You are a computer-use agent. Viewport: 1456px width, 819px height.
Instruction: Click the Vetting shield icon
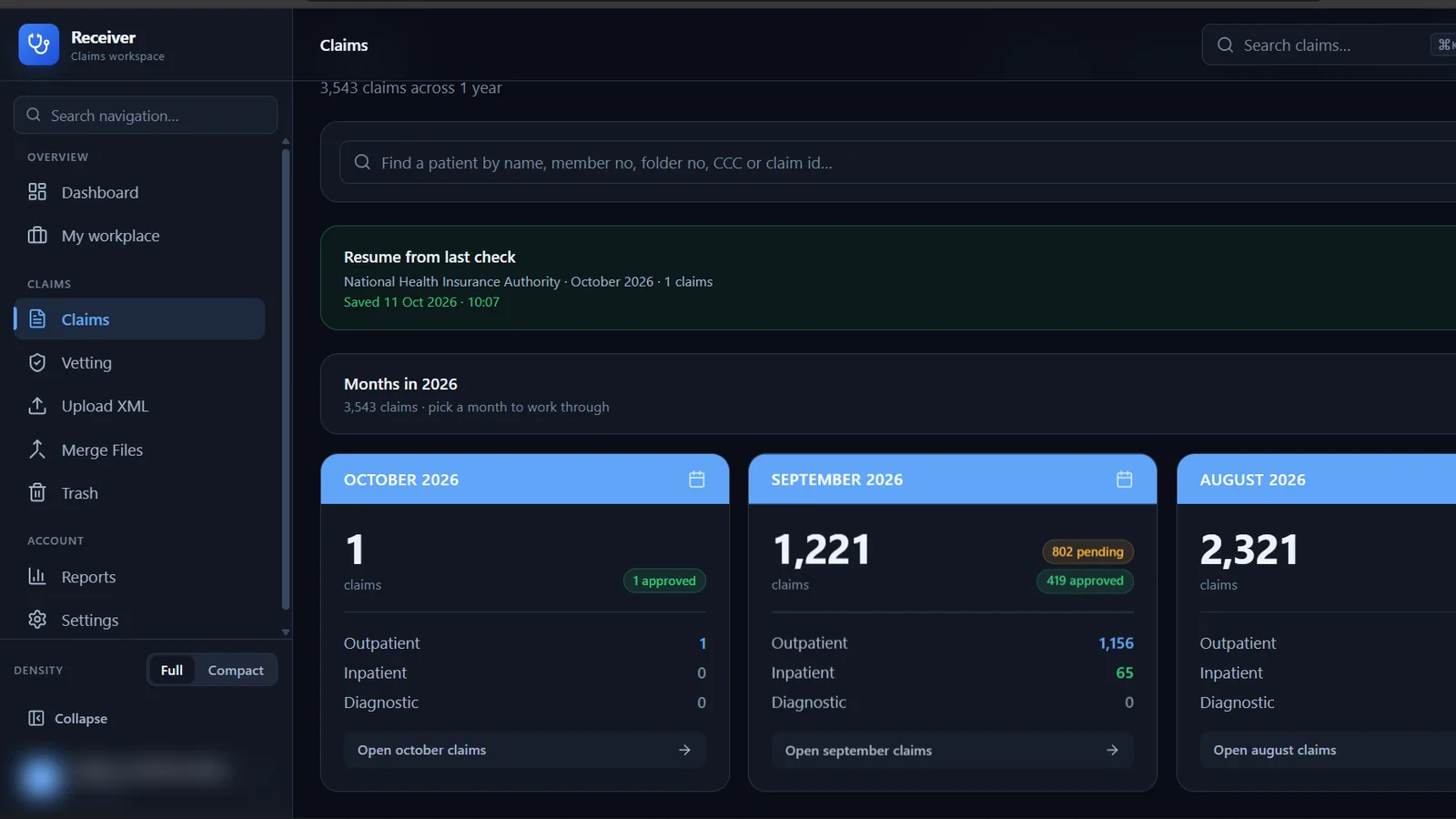coord(37,363)
